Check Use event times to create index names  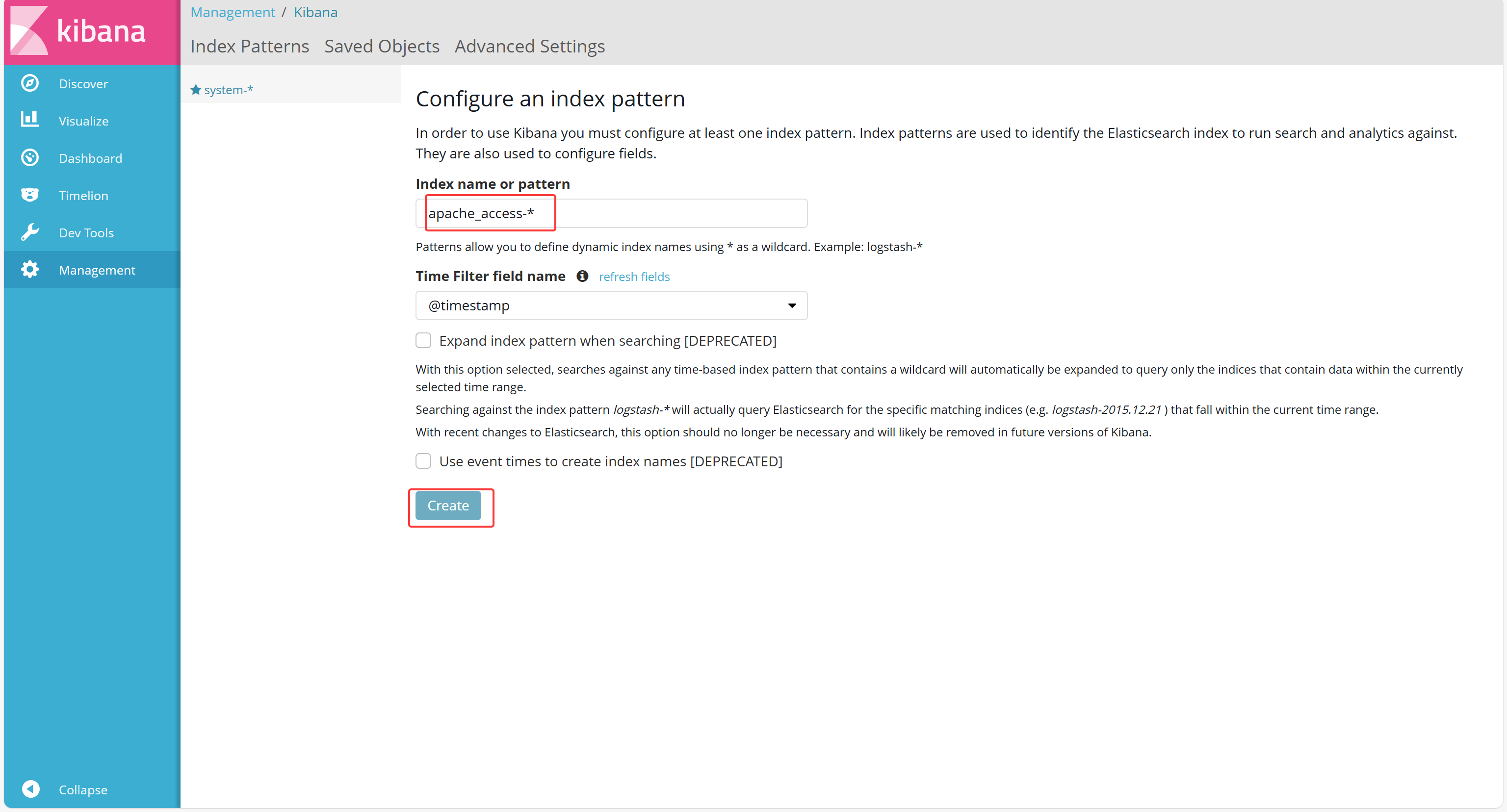pyautogui.click(x=423, y=461)
